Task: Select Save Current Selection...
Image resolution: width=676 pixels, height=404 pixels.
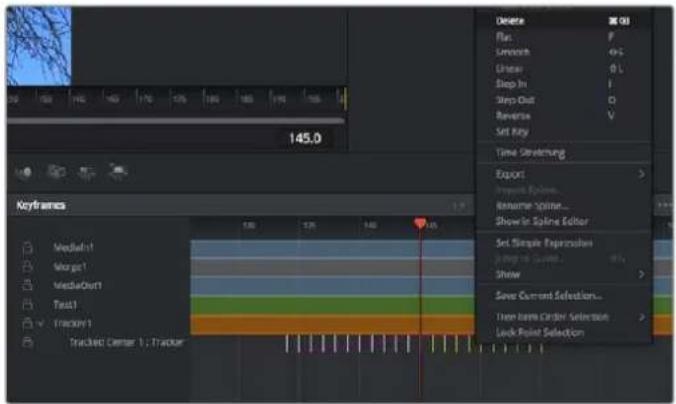Action: (x=548, y=296)
